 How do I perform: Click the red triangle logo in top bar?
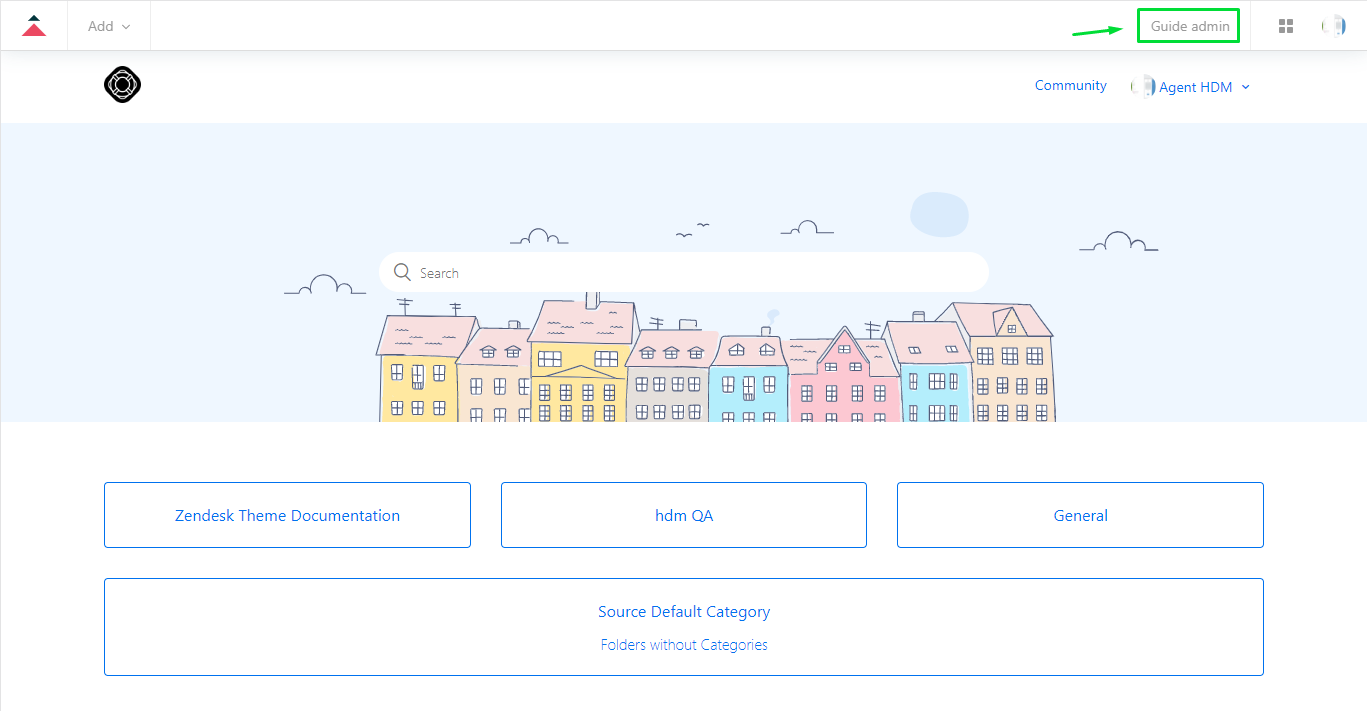point(34,26)
